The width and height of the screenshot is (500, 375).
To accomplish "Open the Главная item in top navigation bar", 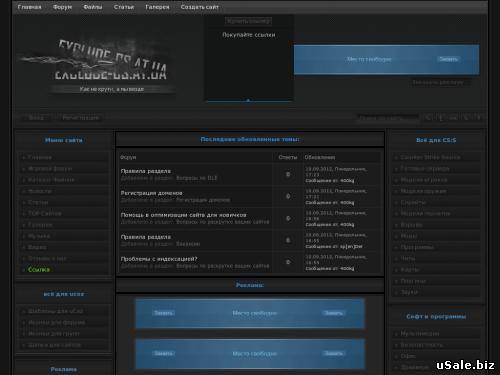I will tap(29, 7).
